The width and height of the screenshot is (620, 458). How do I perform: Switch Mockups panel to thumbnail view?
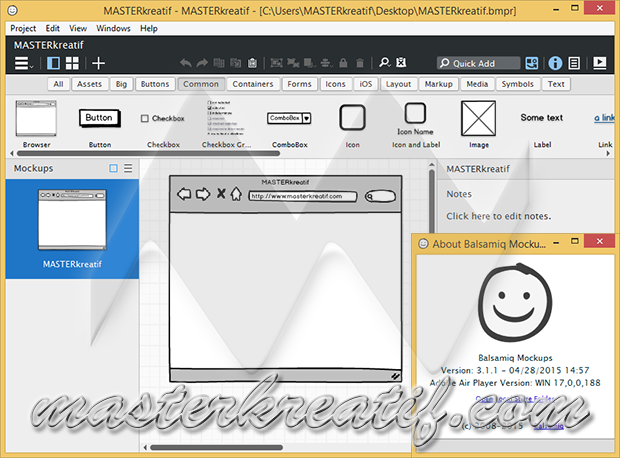[x=113, y=168]
